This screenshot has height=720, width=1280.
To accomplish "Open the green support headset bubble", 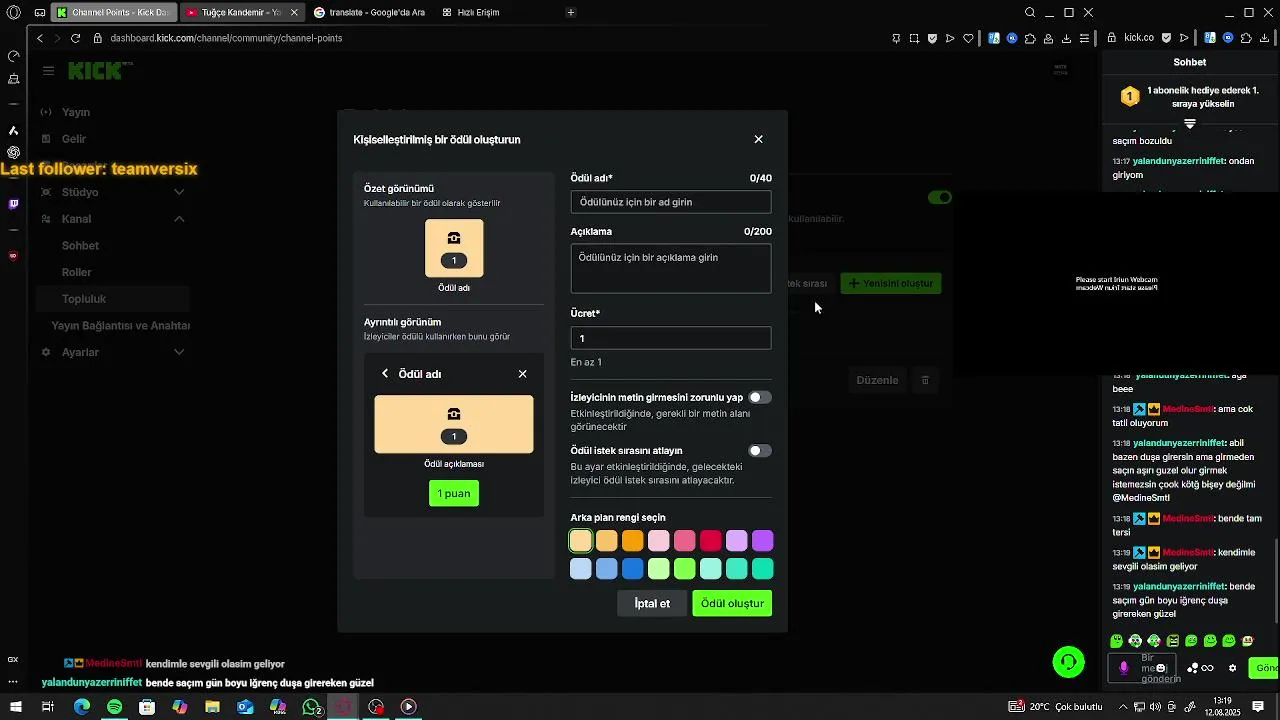I will tap(1069, 662).
